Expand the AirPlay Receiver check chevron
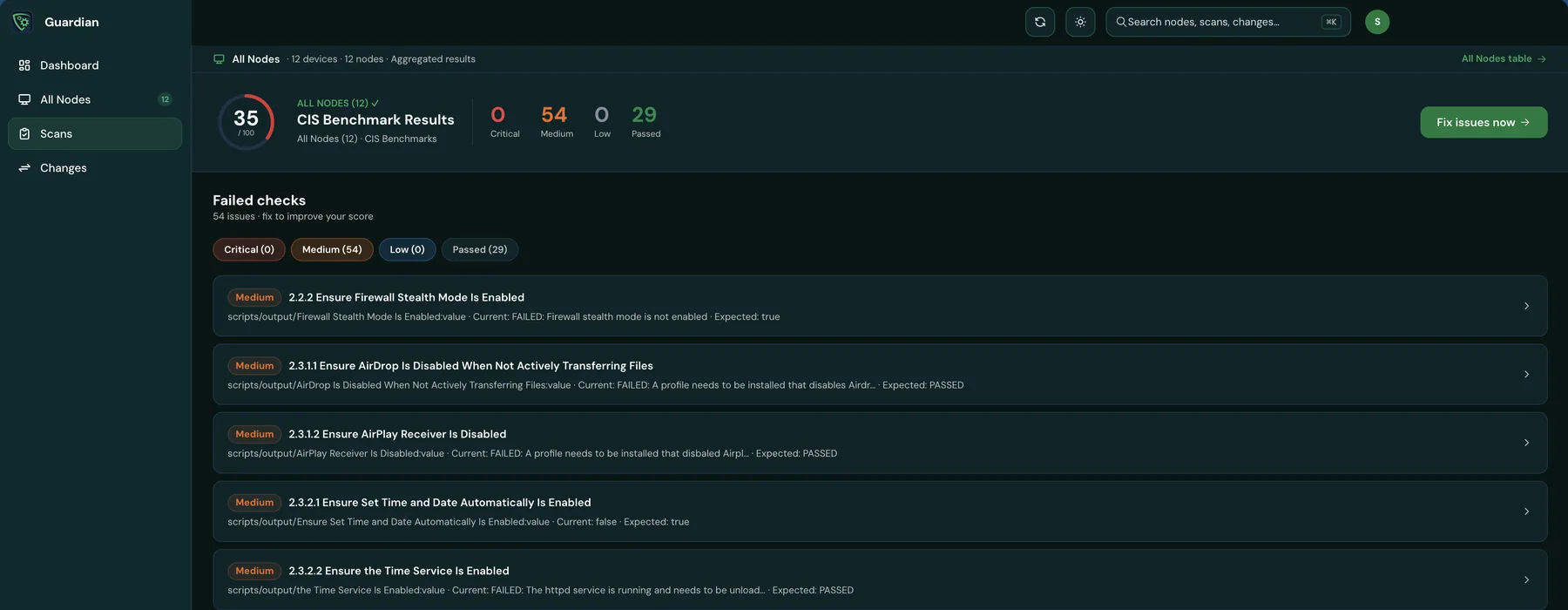The width and height of the screenshot is (1568, 610). pos(1526,443)
